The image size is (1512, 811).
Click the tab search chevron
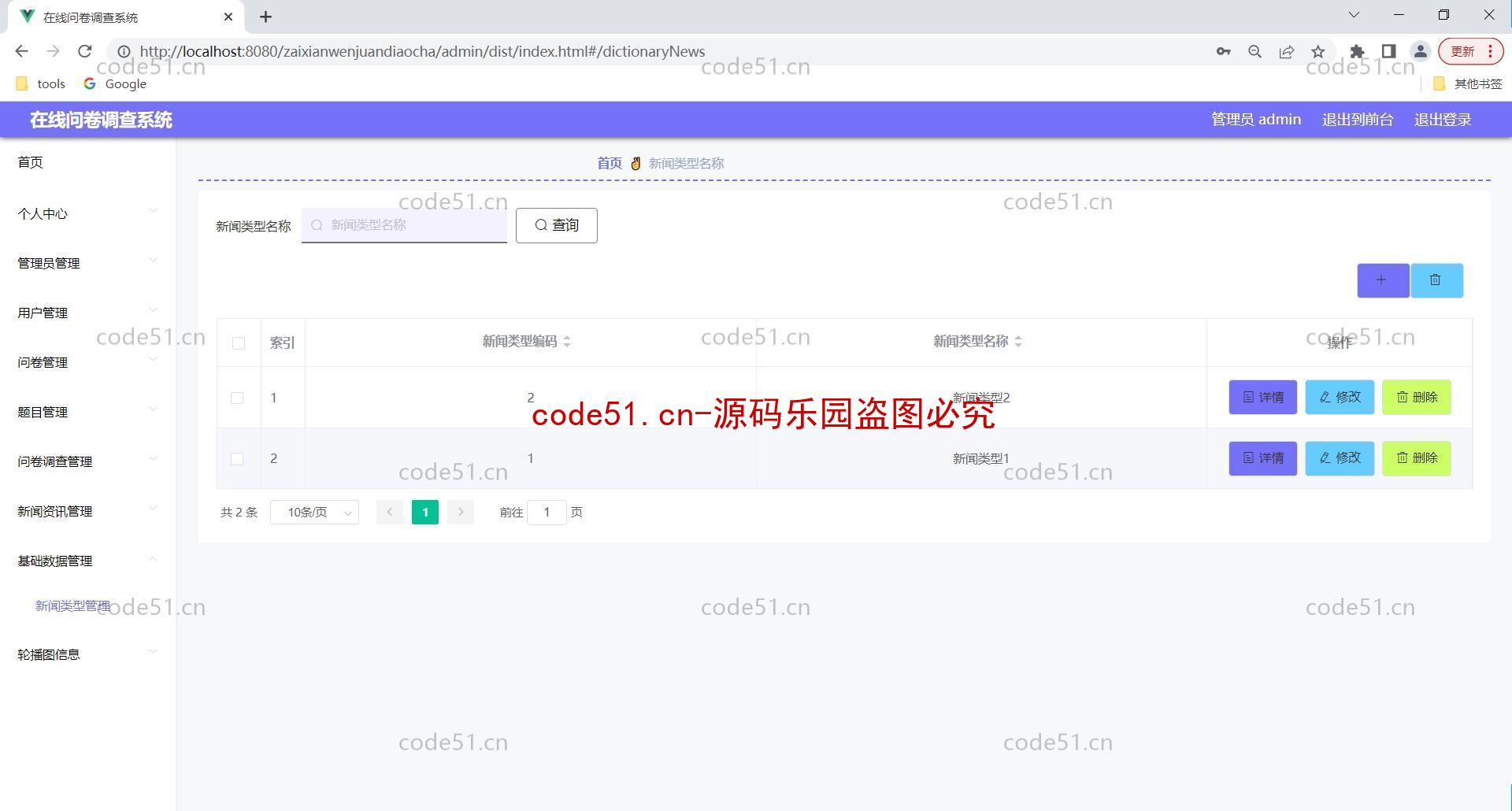click(1354, 15)
